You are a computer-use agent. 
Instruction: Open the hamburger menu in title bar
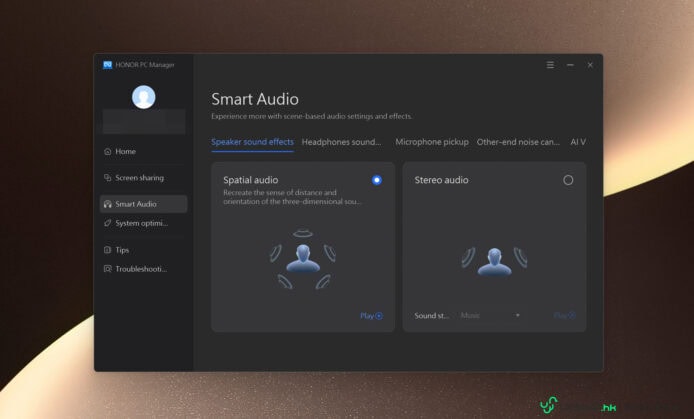[x=550, y=65]
